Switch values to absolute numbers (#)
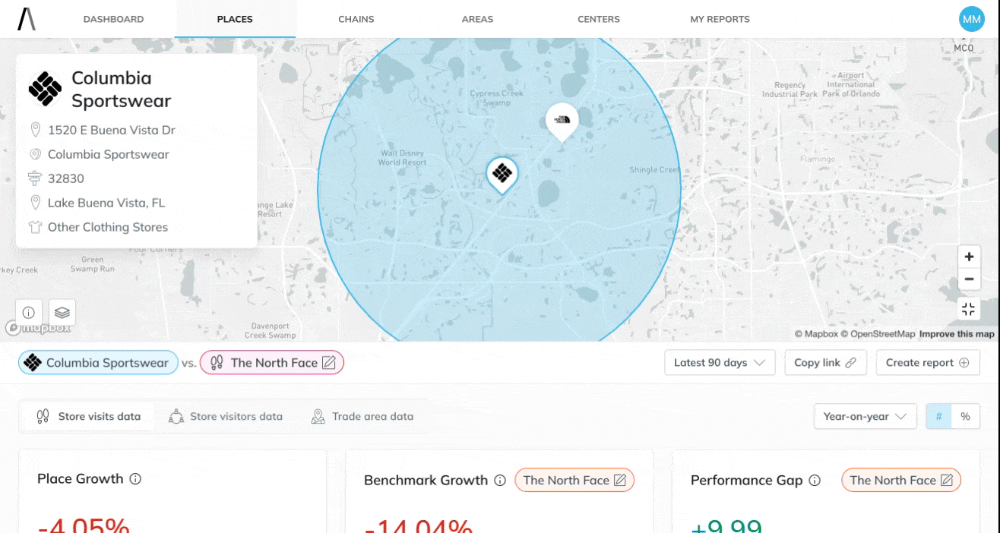Screen dimensions: 1000x533 [939, 416]
